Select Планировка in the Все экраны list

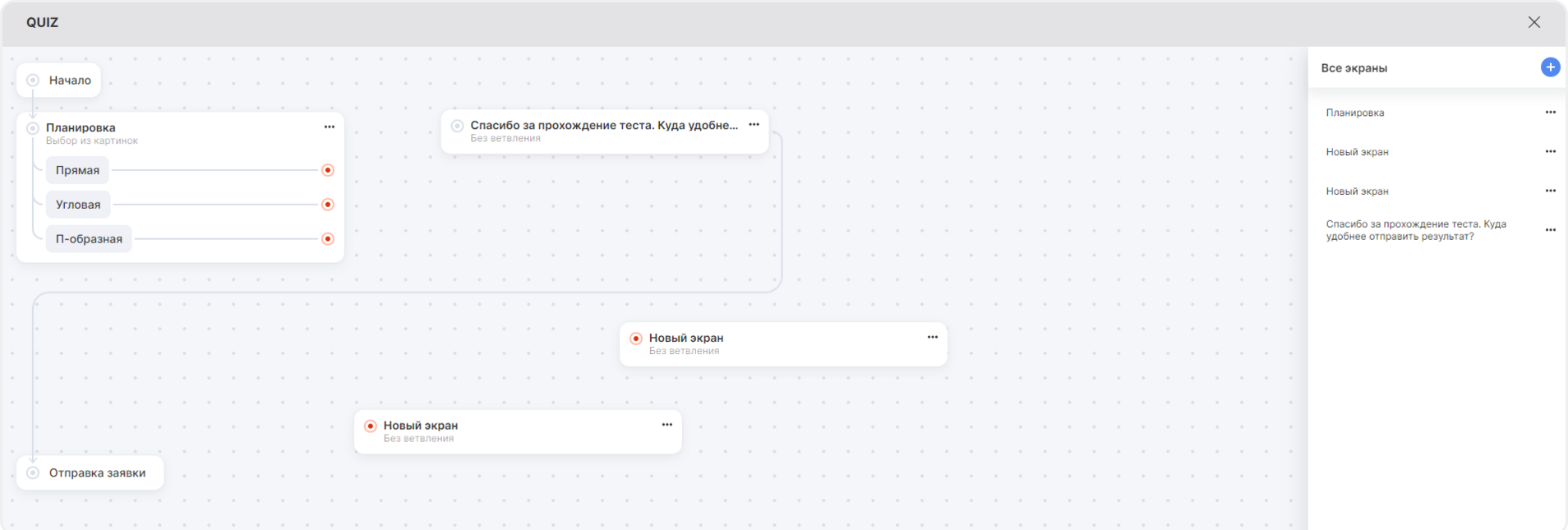tap(1354, 113)
